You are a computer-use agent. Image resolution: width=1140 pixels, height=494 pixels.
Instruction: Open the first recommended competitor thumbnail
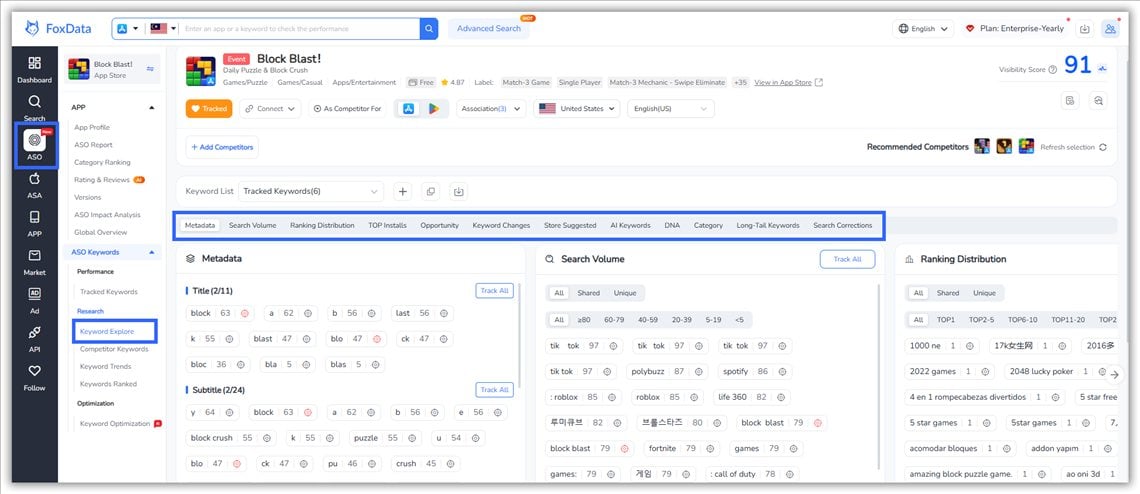click(982, 146)
